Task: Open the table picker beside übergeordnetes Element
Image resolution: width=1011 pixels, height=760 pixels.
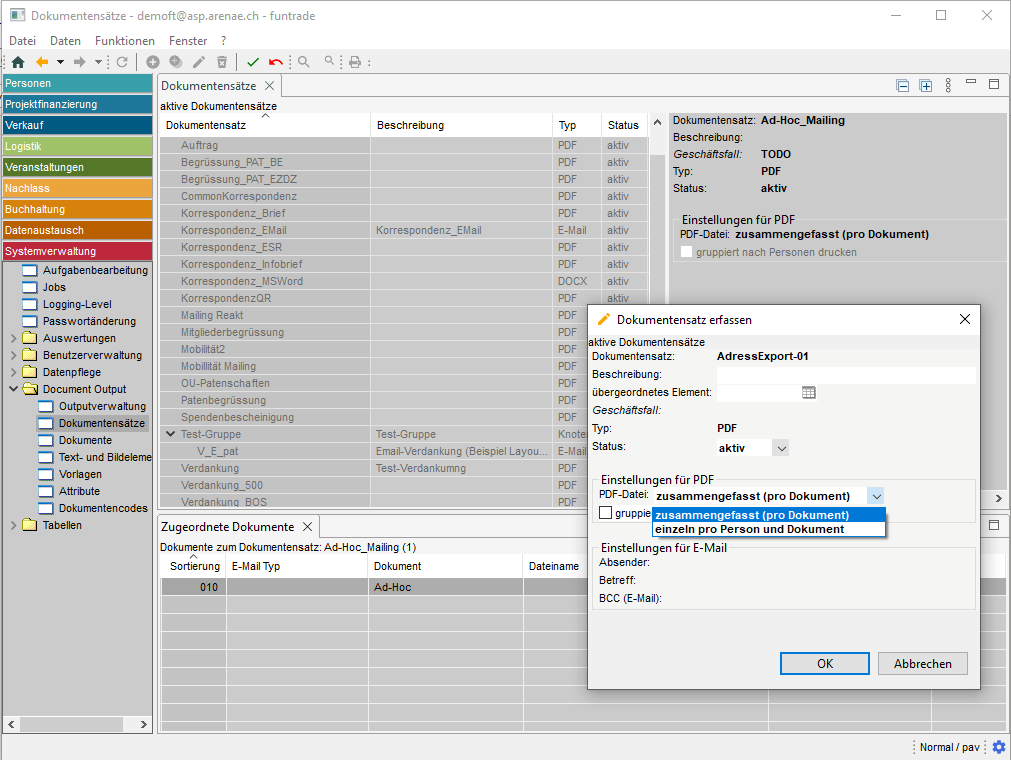Action: (809, 393)
